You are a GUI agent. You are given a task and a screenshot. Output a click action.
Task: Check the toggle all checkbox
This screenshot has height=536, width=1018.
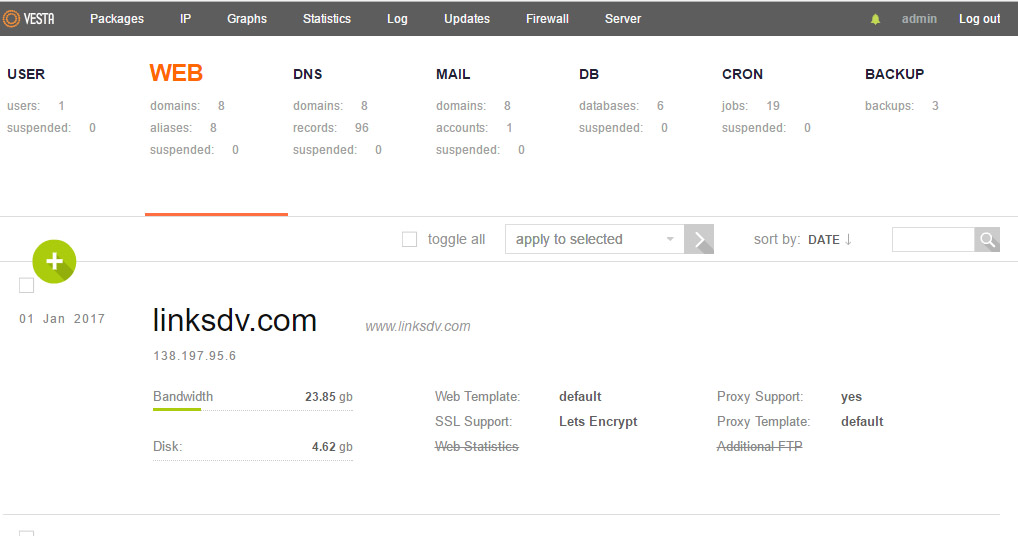coord(409,239)
